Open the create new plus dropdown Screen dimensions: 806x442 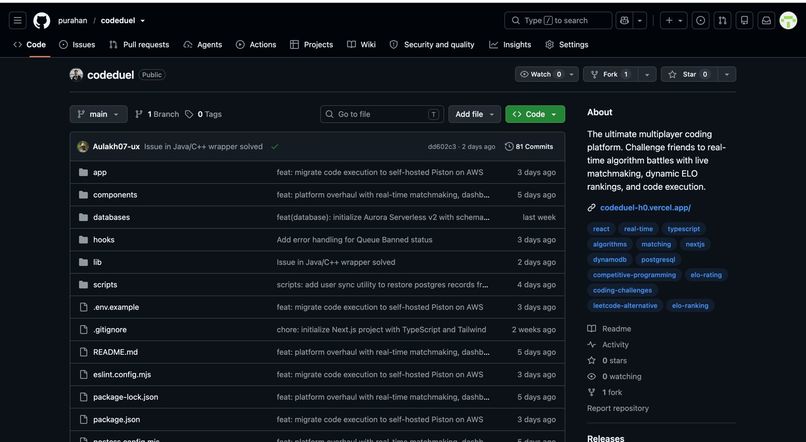[x=673, y=21]
